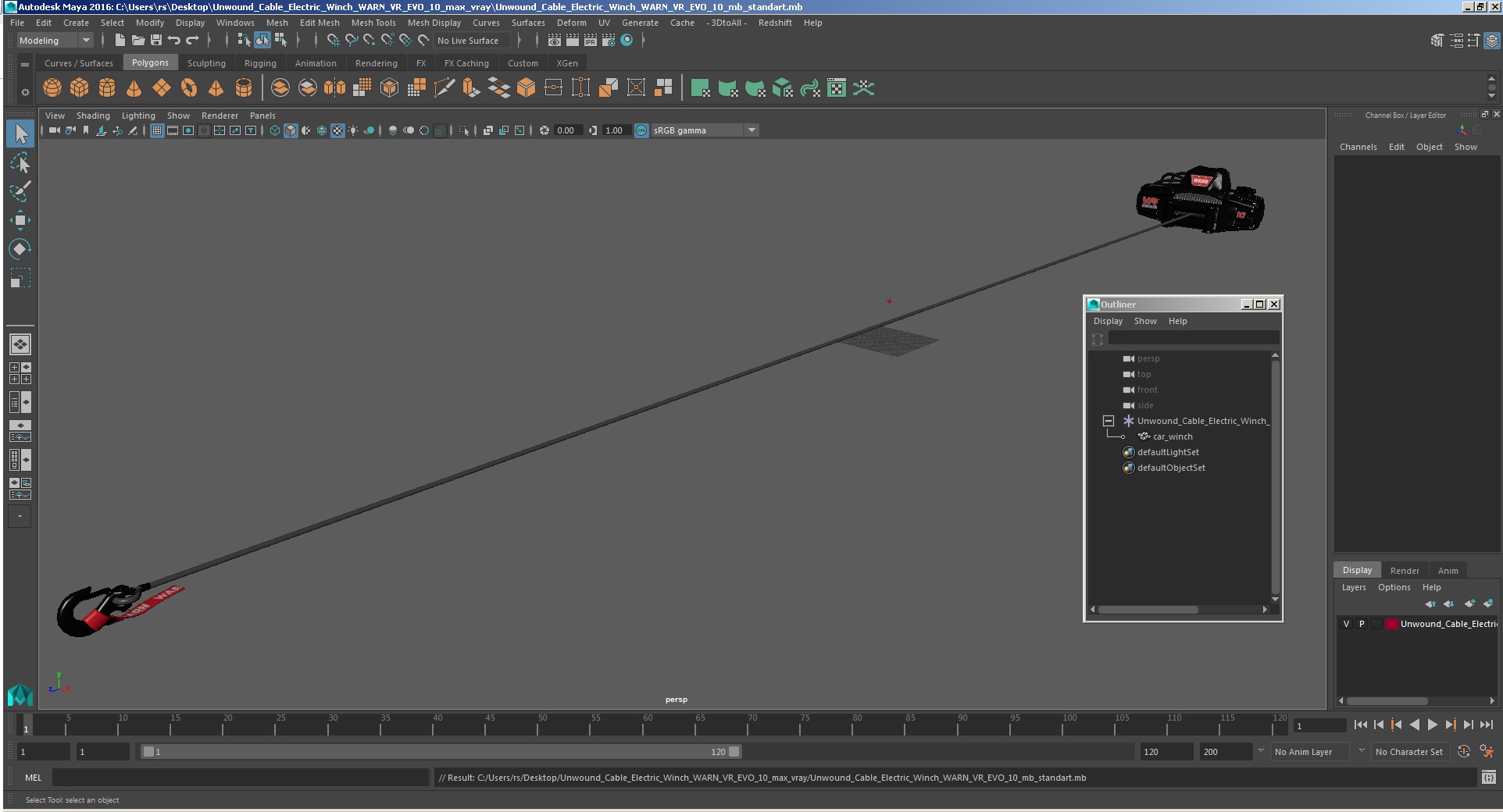1503x812 pixels.
Task: Toggle the film gate display icon
Action: (x=173, y=130)
